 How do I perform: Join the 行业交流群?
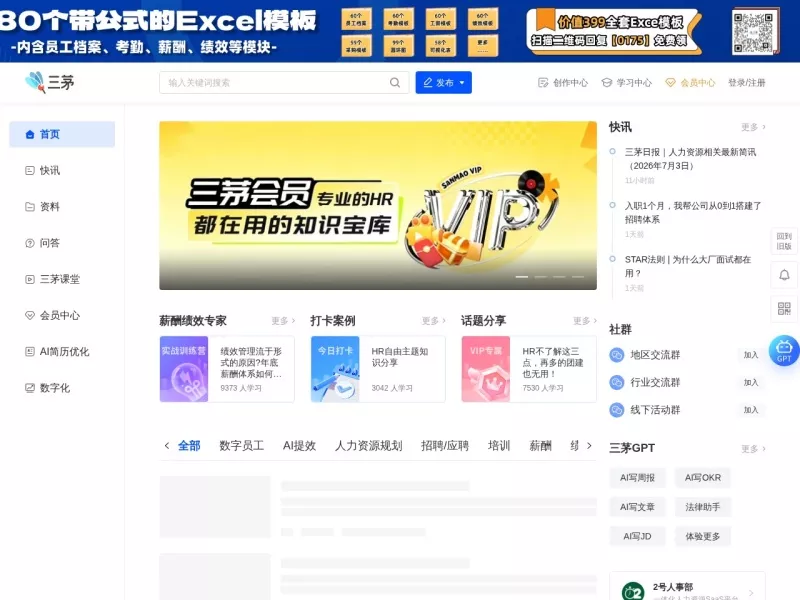751,382
